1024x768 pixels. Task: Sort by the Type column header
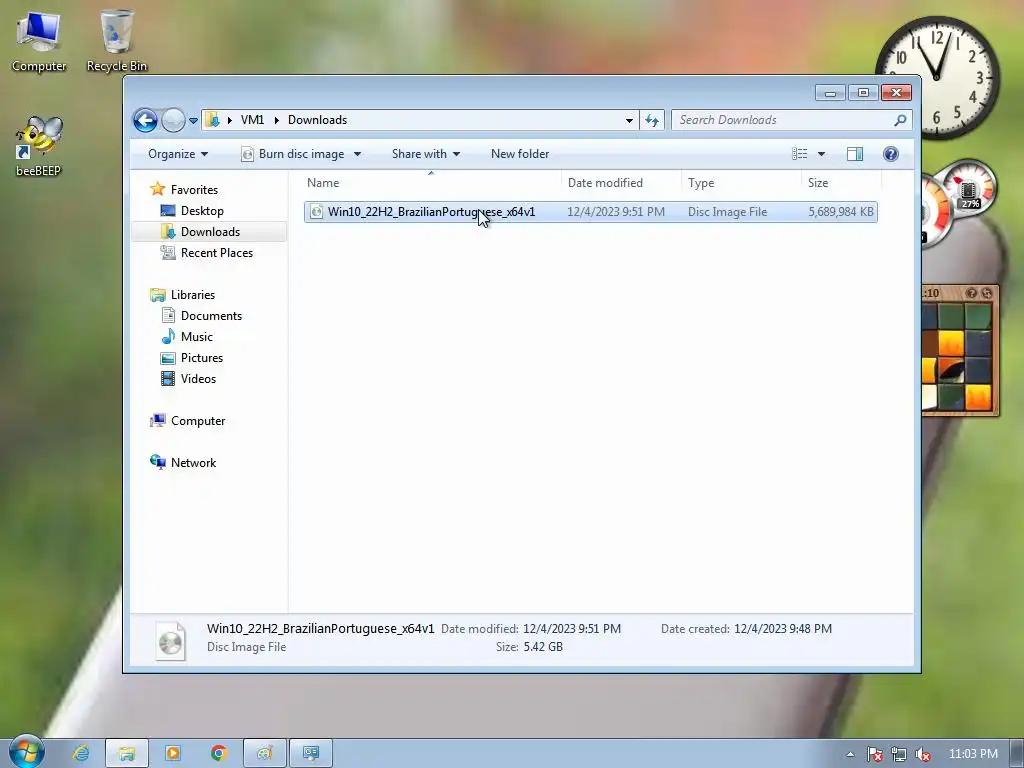(741, 183)
